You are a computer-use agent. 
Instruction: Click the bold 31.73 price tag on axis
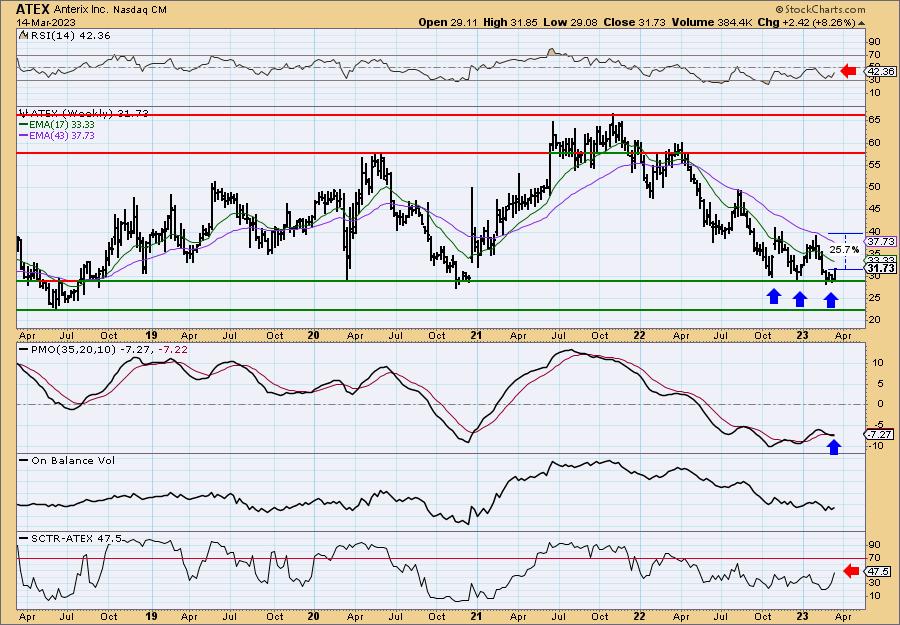(881, 268)
